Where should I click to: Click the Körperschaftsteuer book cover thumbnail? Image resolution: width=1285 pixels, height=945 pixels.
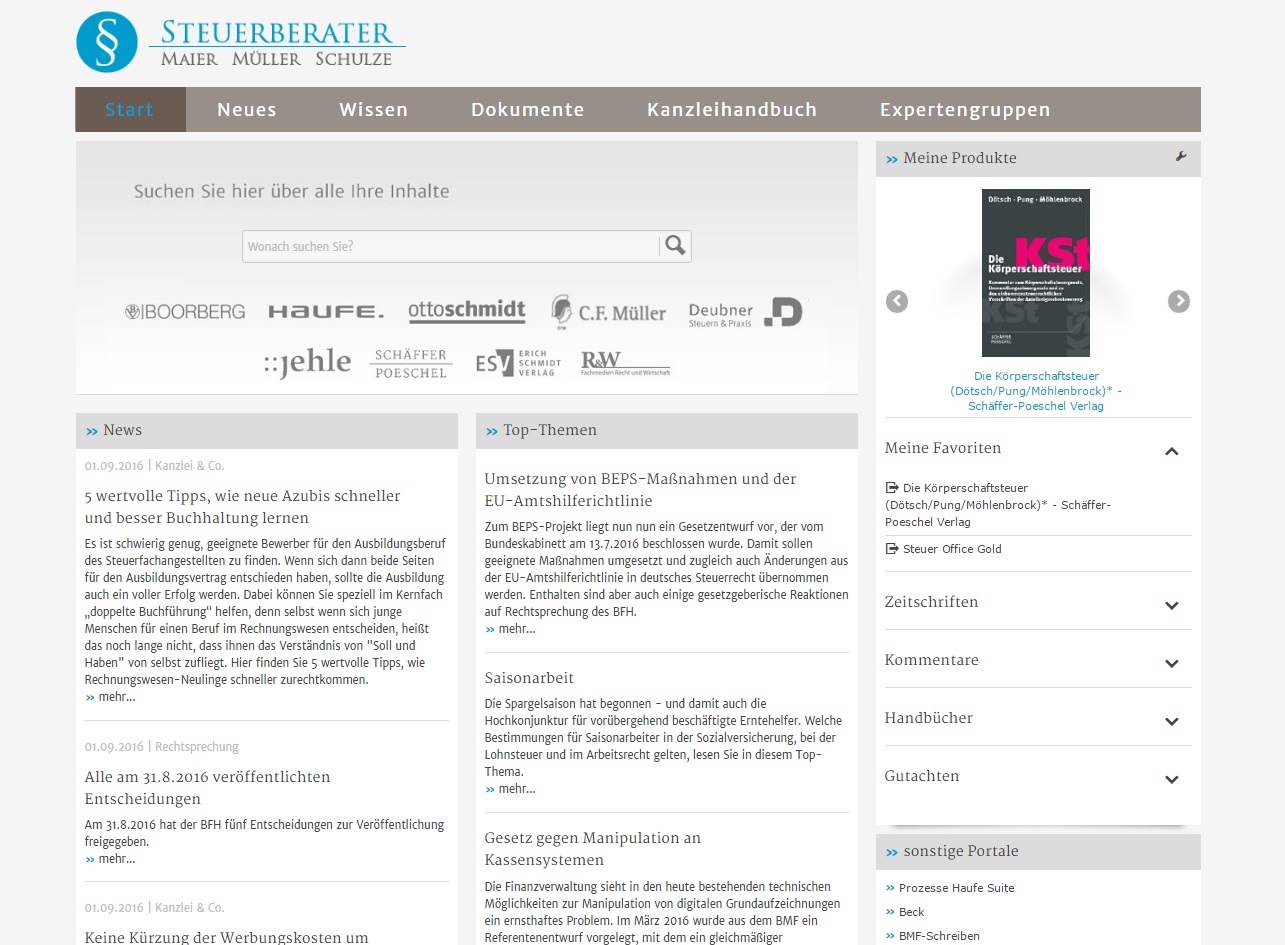[1036, 273]
